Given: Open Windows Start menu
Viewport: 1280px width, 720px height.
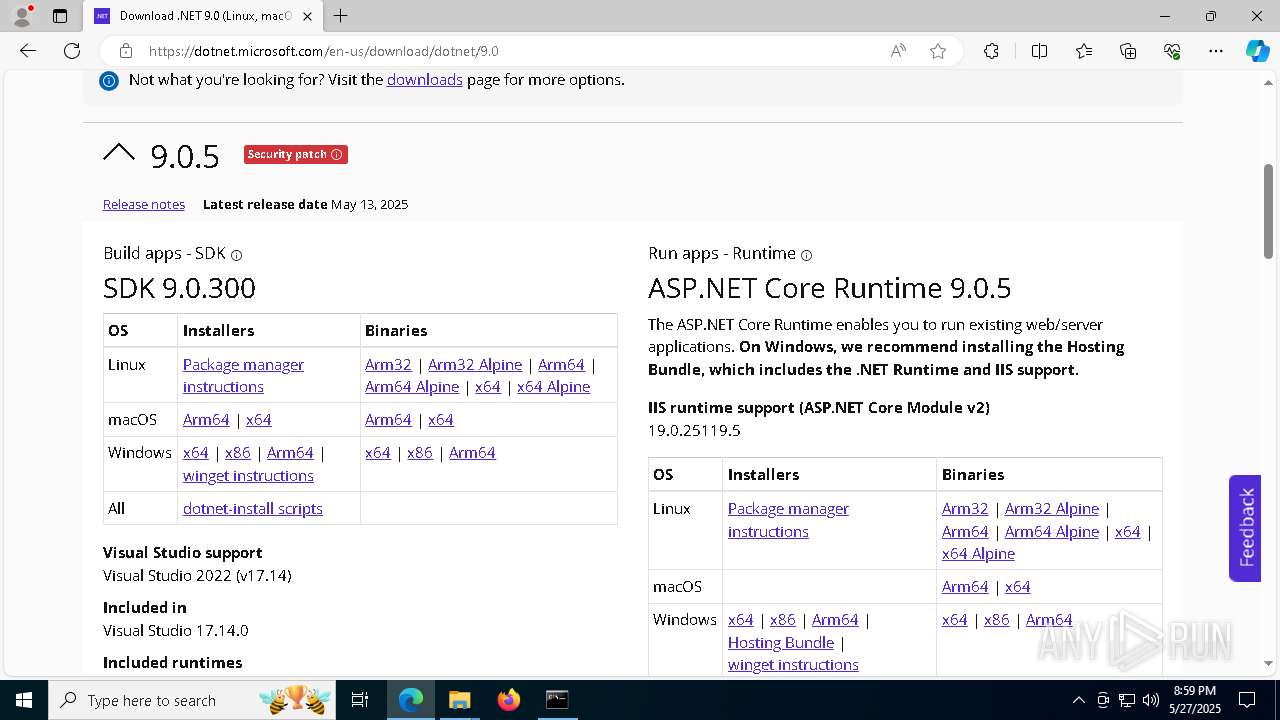Looking at the screenshot, I should click(x=23, y=700).
